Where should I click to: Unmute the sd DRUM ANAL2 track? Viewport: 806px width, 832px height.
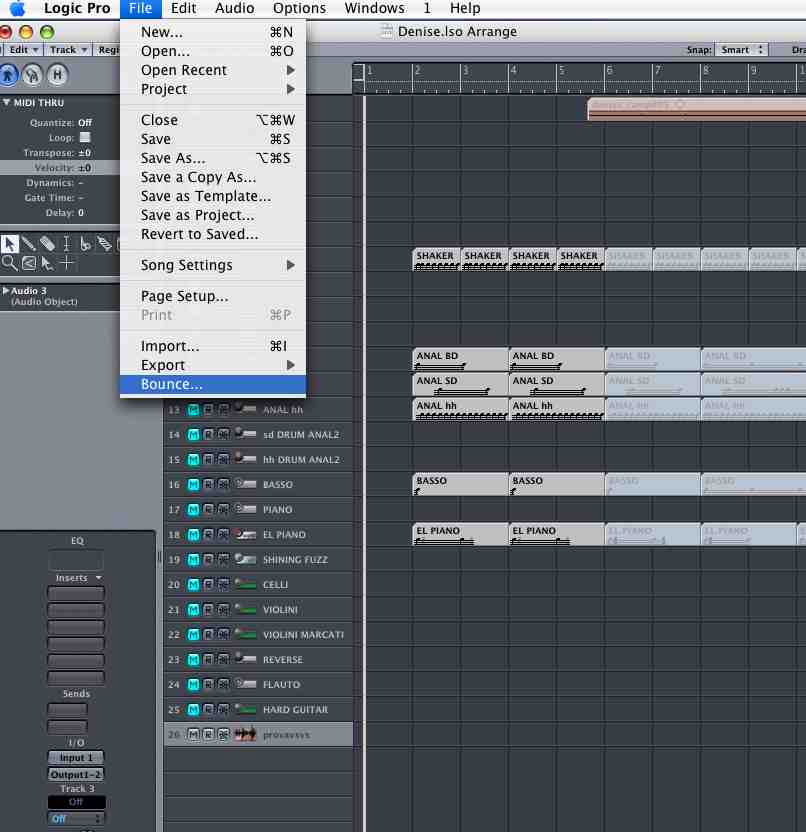pyautogui.click(x=193, y=435)
